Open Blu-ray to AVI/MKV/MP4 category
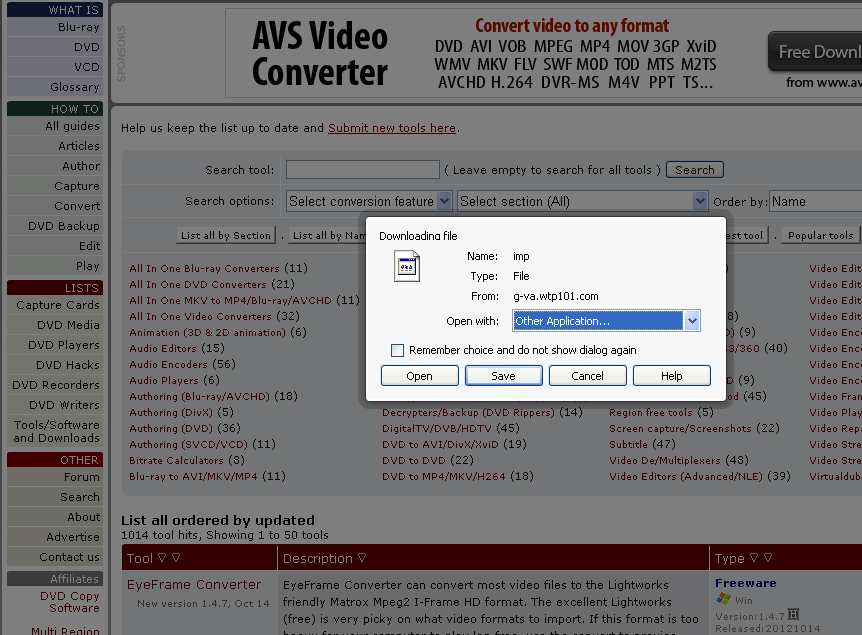The image size is (862, 635). point(194,476)
